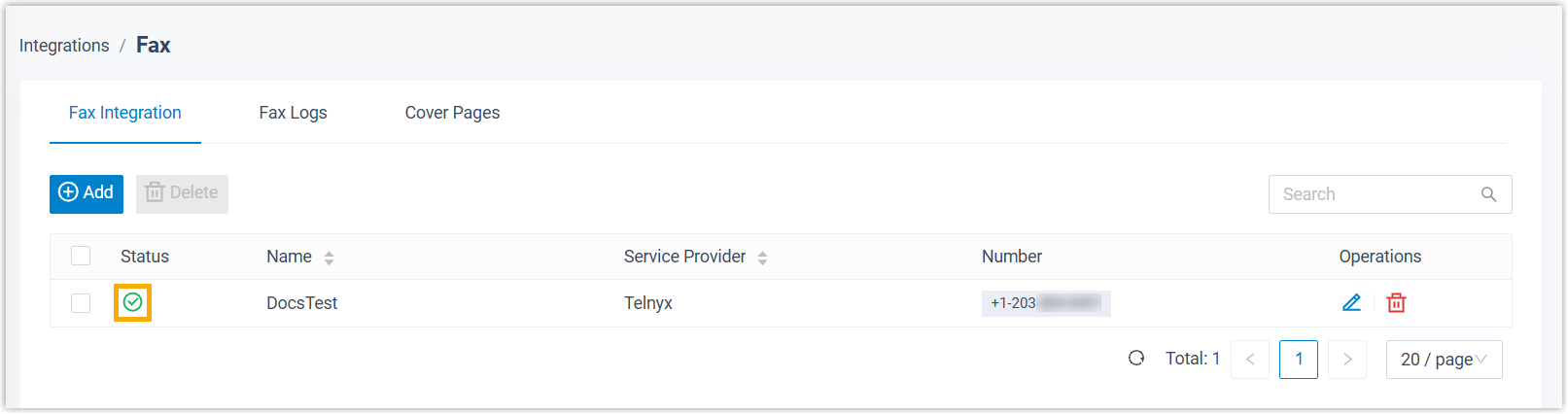This screenshot has width=1568, height=414.
Task: Open the Cover Pages tab
Action: point(452,113)
